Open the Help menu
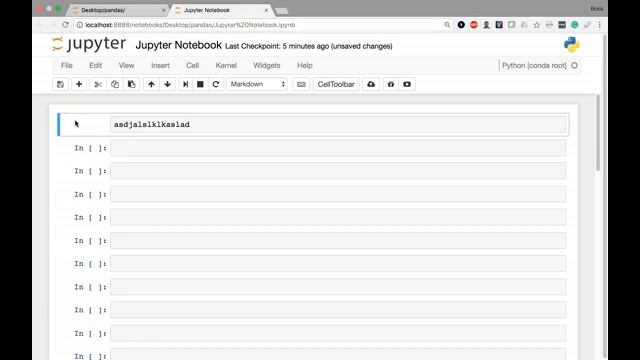This screenshot has height=360, width=640. (x=304, y=65)
